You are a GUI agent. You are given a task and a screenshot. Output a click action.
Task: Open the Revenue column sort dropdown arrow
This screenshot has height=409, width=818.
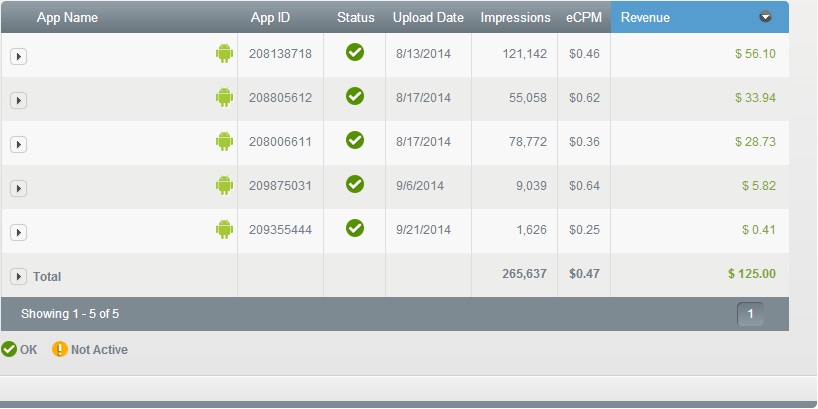tap(765, 17)
